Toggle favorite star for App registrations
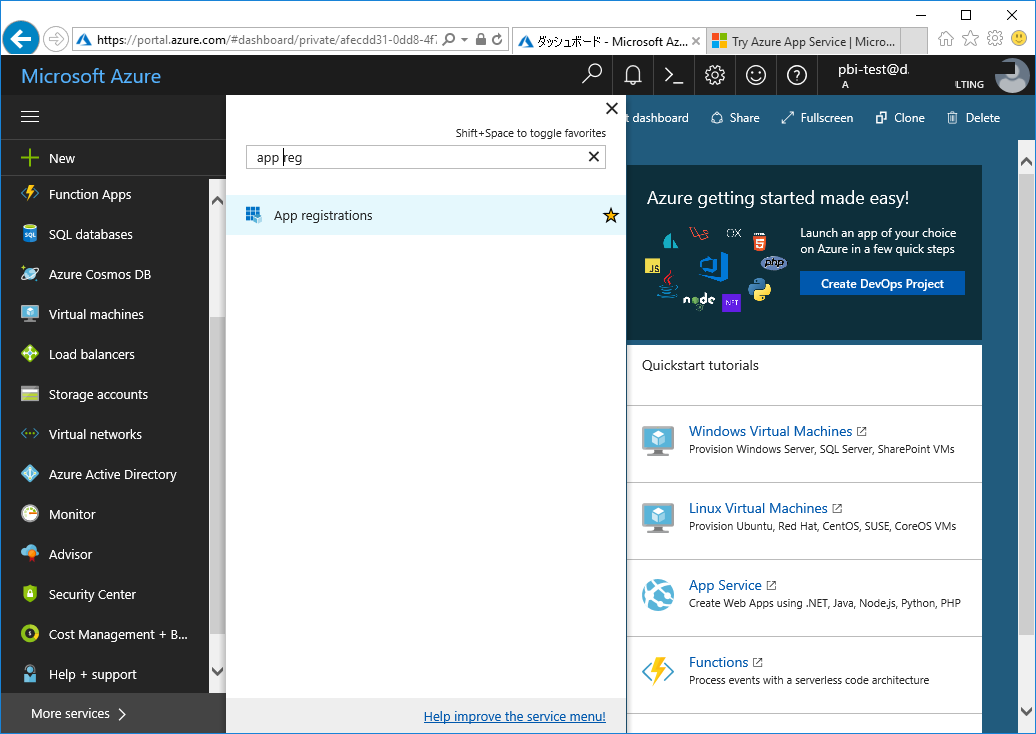Viewport: 1036px width, 734px height. (610, 215)
